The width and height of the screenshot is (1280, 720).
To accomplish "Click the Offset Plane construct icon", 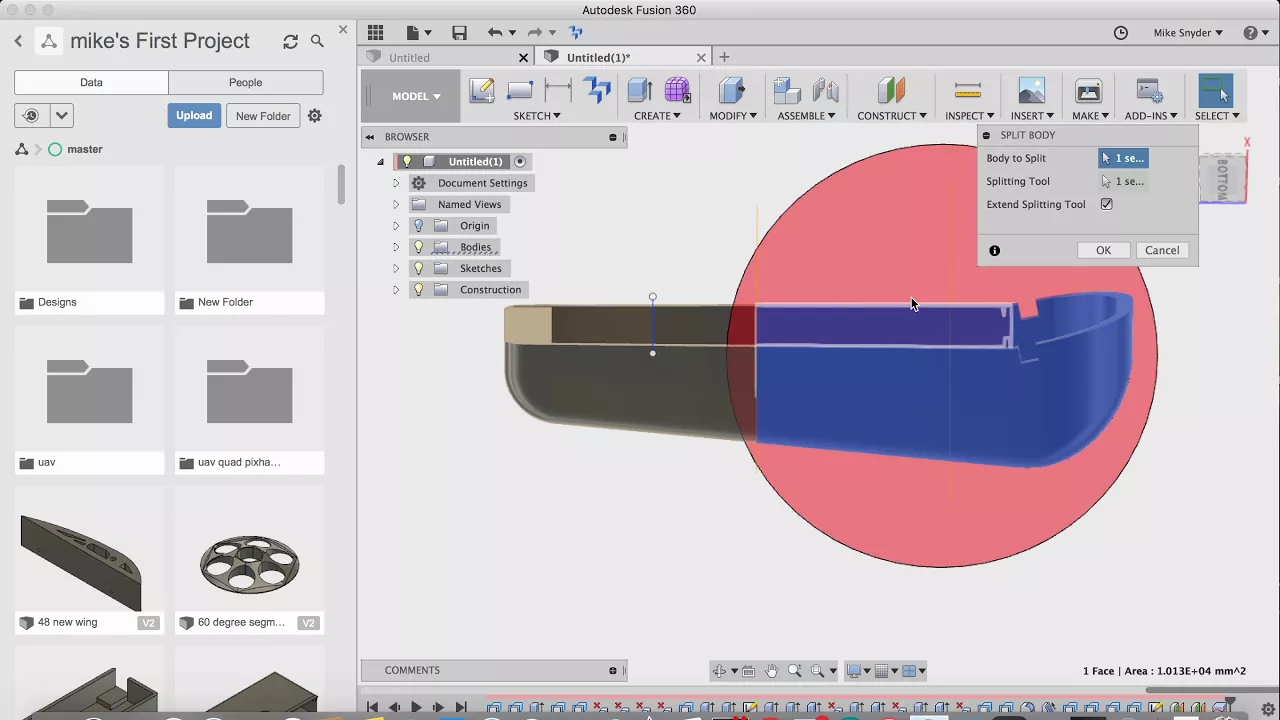I will pos(891,91).
